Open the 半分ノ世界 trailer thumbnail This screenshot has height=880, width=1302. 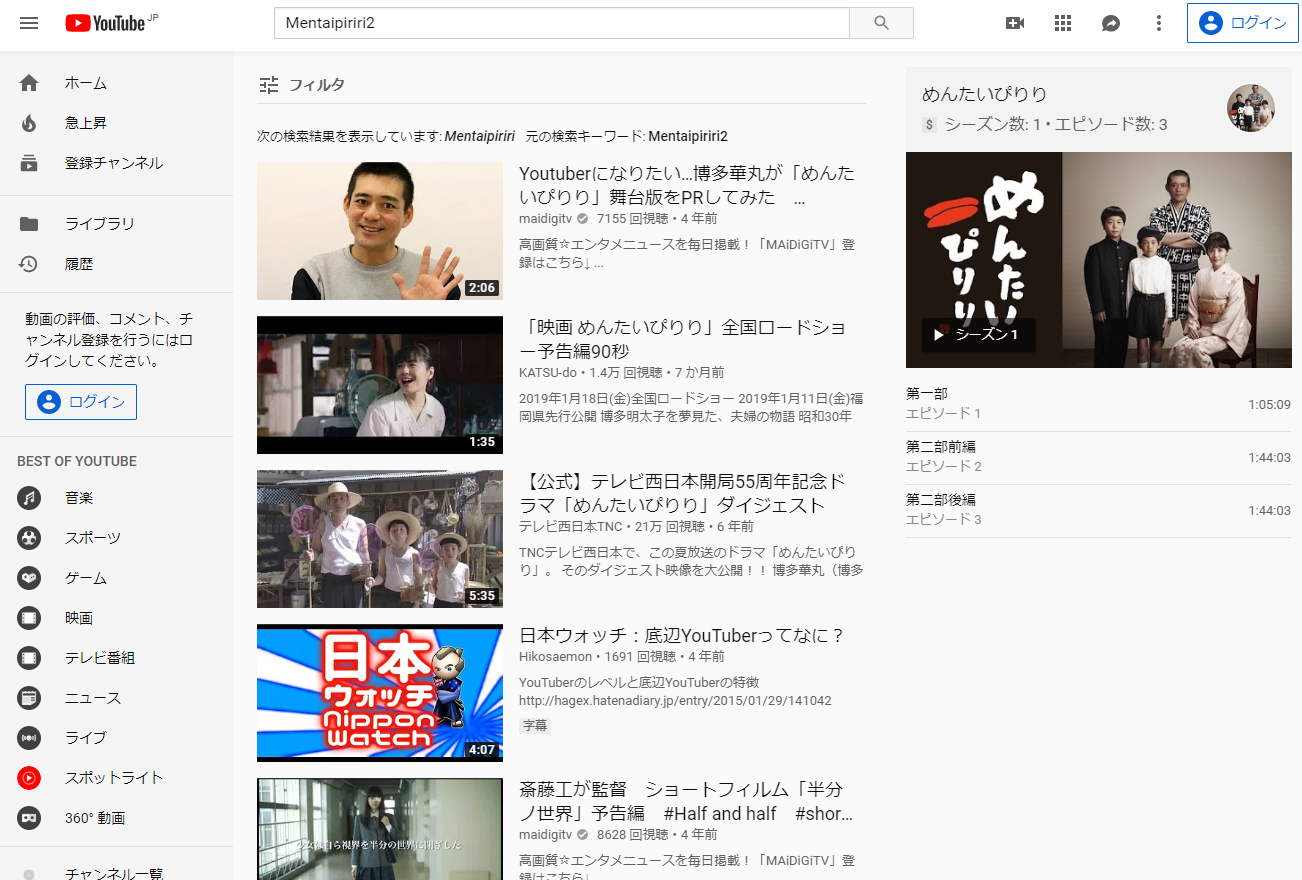coord(380,829)
